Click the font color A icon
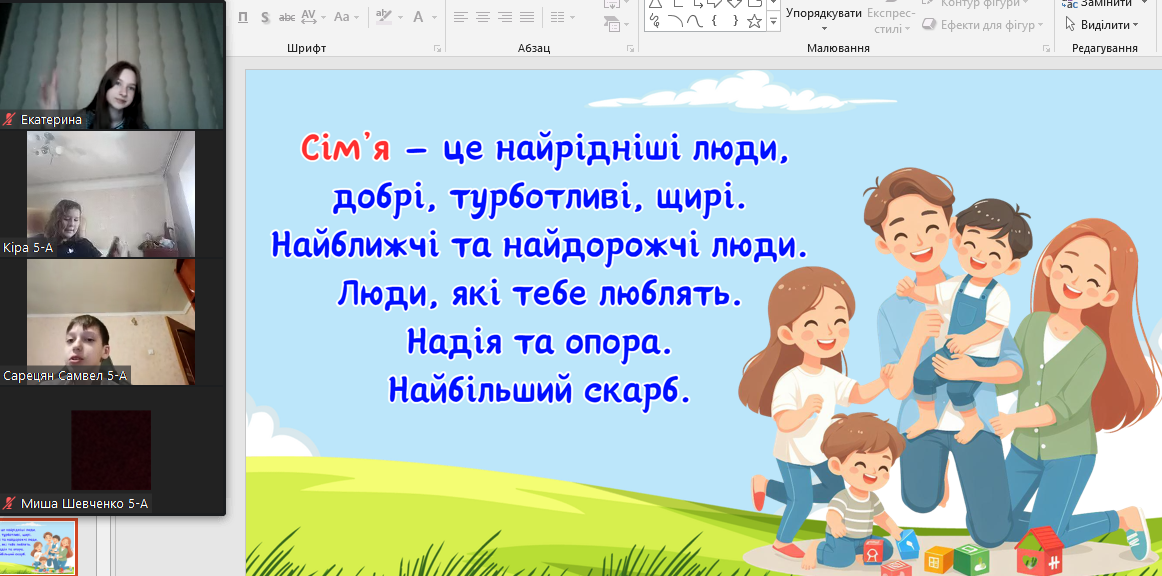 click(x=419, y=17)
